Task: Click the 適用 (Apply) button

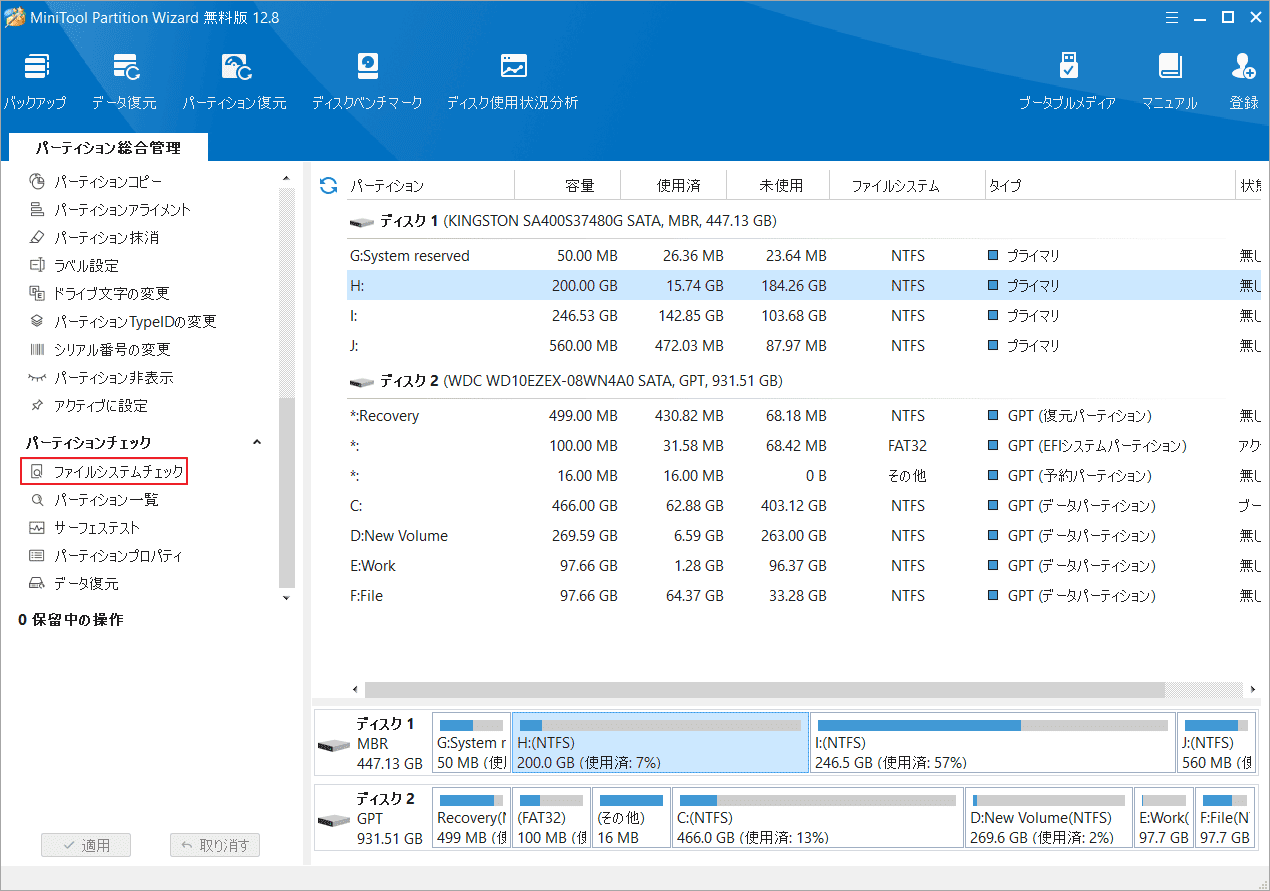Action: [85, 844]
